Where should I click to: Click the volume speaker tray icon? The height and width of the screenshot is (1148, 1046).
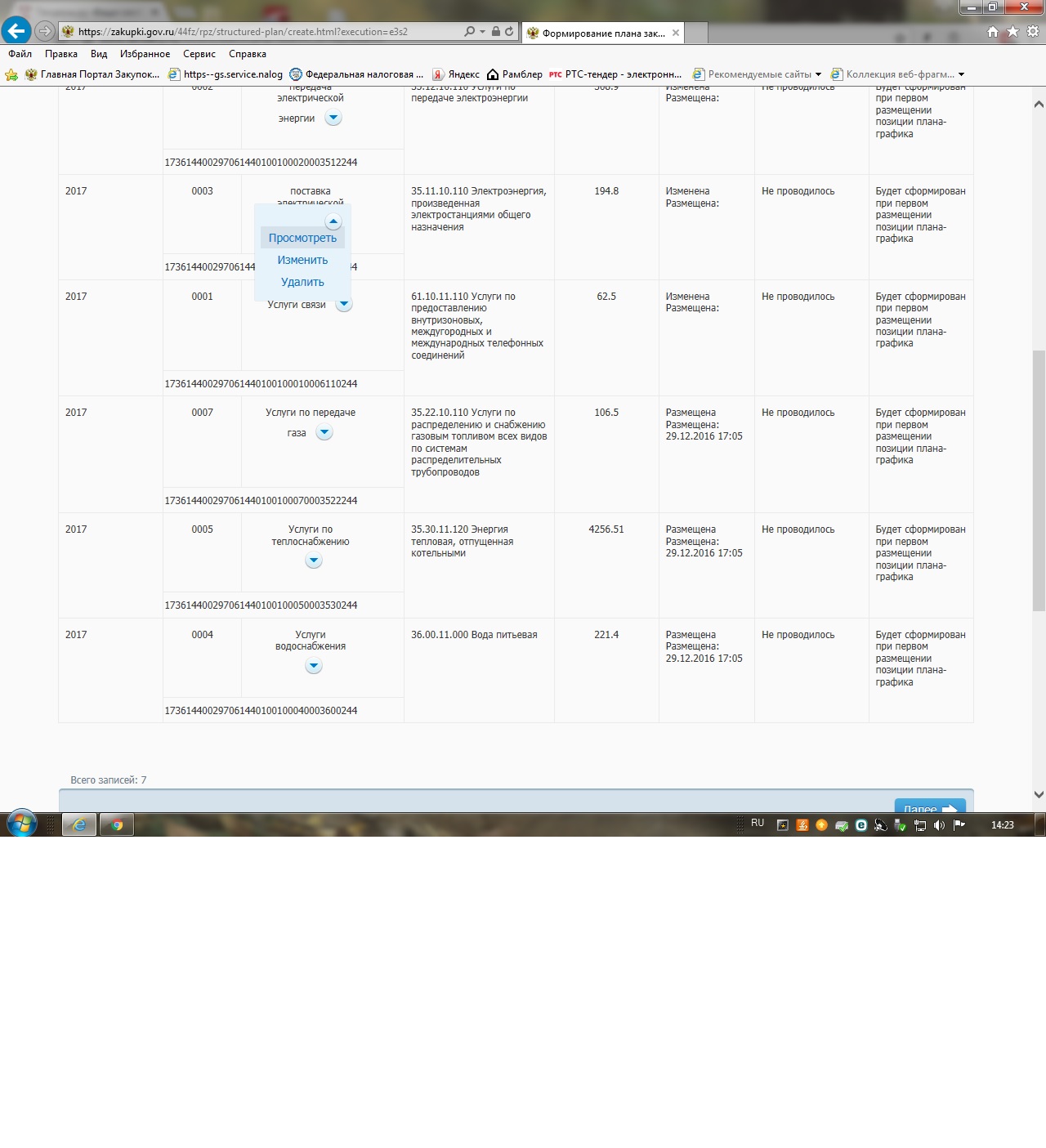coord(939,825)
